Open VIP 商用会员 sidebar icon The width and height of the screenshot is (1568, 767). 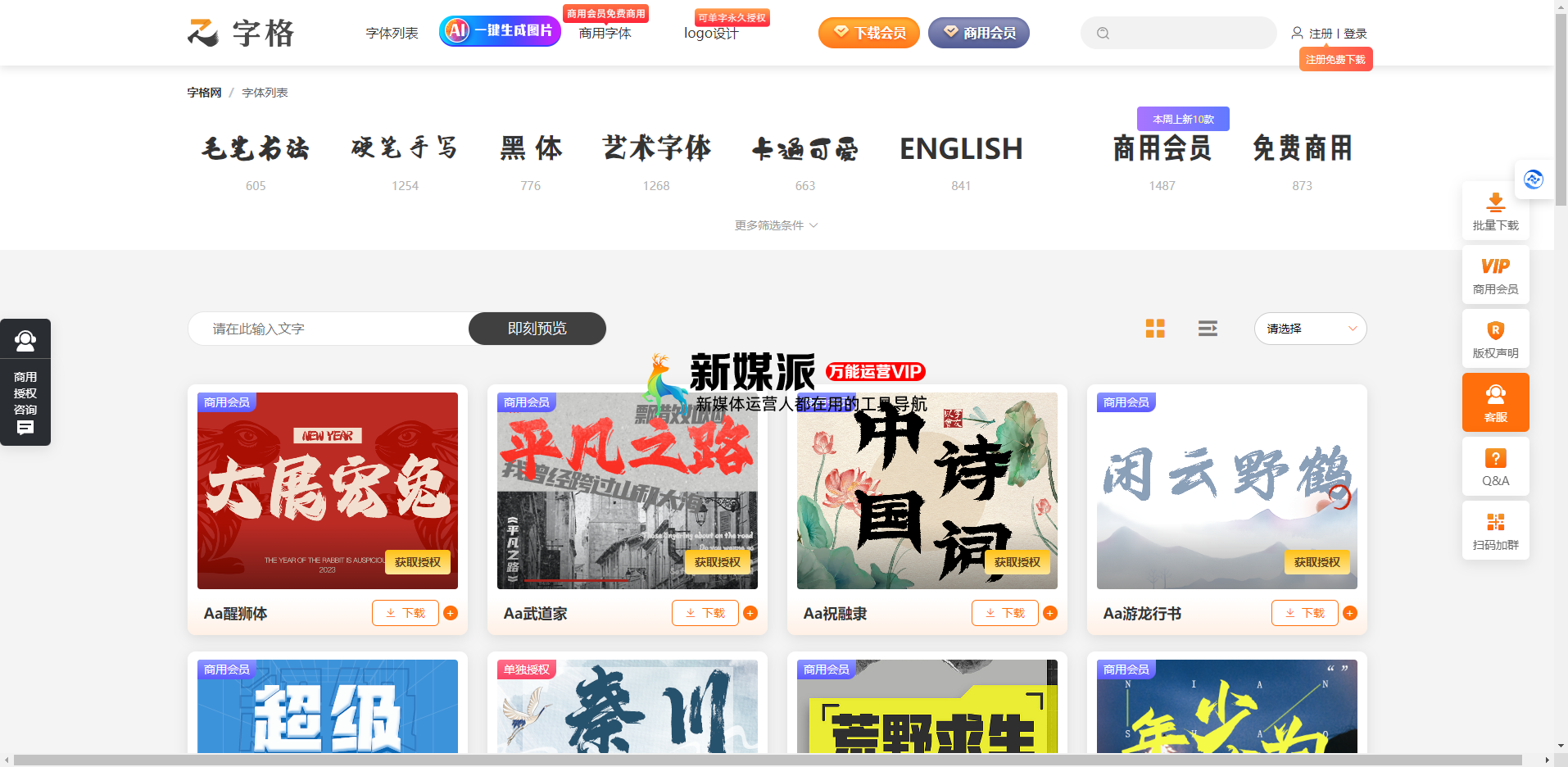tap(1496, 275)
